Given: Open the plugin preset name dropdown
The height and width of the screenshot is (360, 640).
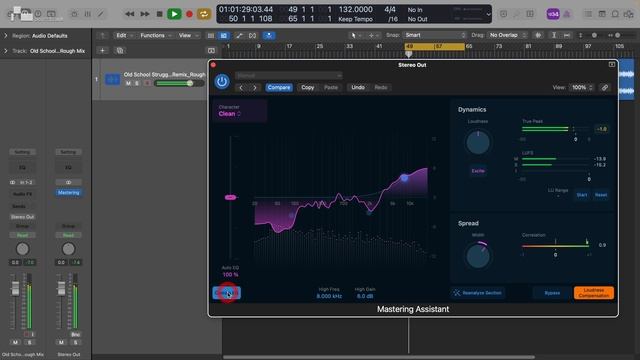Looking at the screenshot, I should click(x=289, y=76).
